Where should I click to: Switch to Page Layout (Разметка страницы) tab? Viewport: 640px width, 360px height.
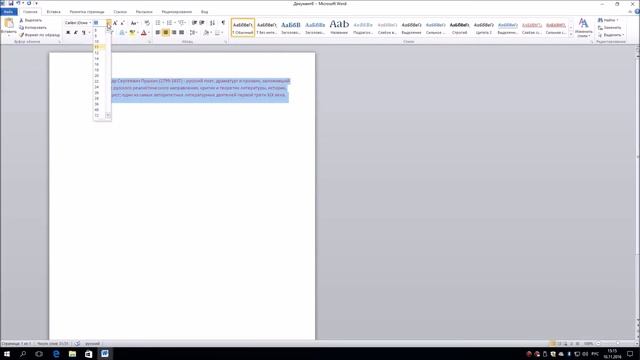click(x=87, y=12)
